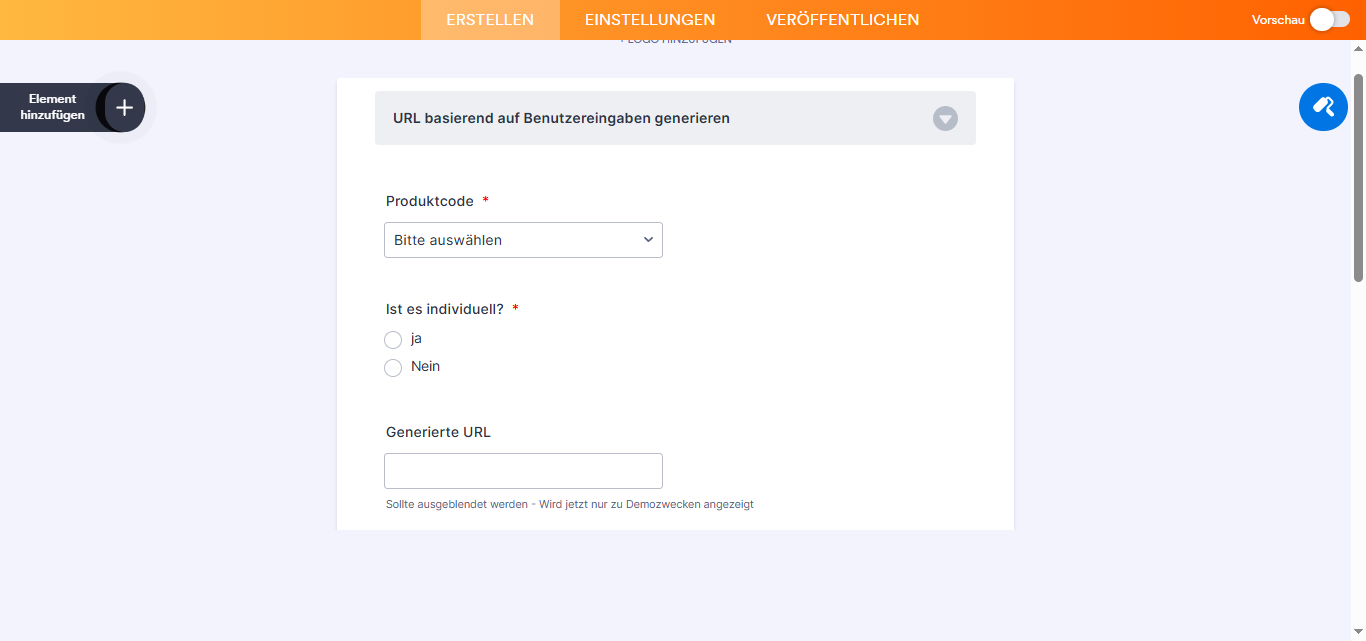Click the "Produktcode" field label
The image size is (1366, 641).
point(430,200)
